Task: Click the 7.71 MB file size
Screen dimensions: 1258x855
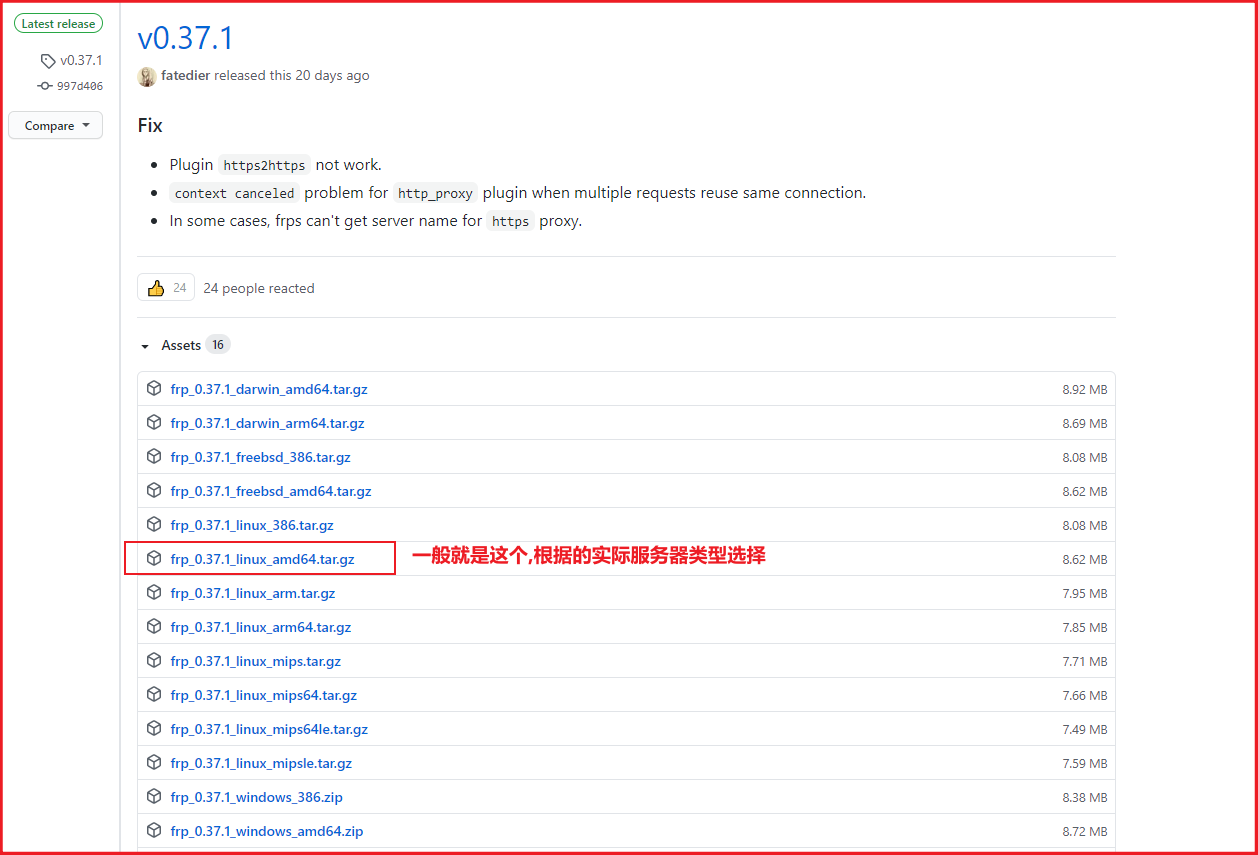Action: (x=1085, y=661)
